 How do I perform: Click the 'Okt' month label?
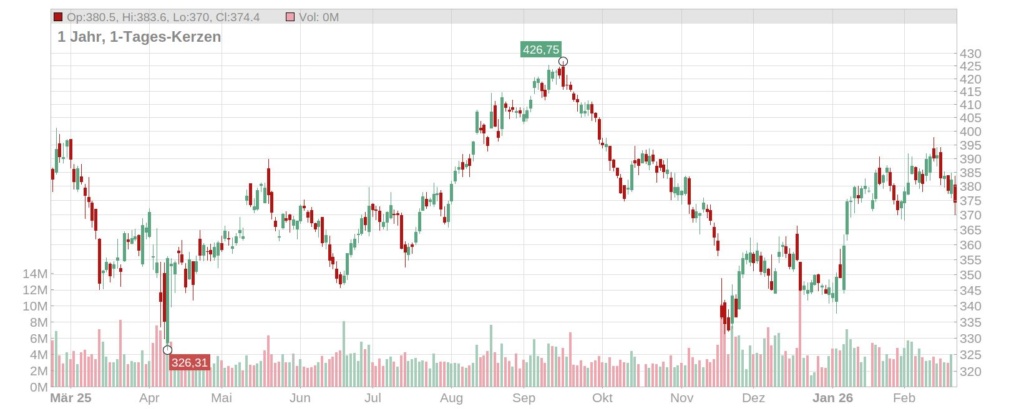[602, 398]
